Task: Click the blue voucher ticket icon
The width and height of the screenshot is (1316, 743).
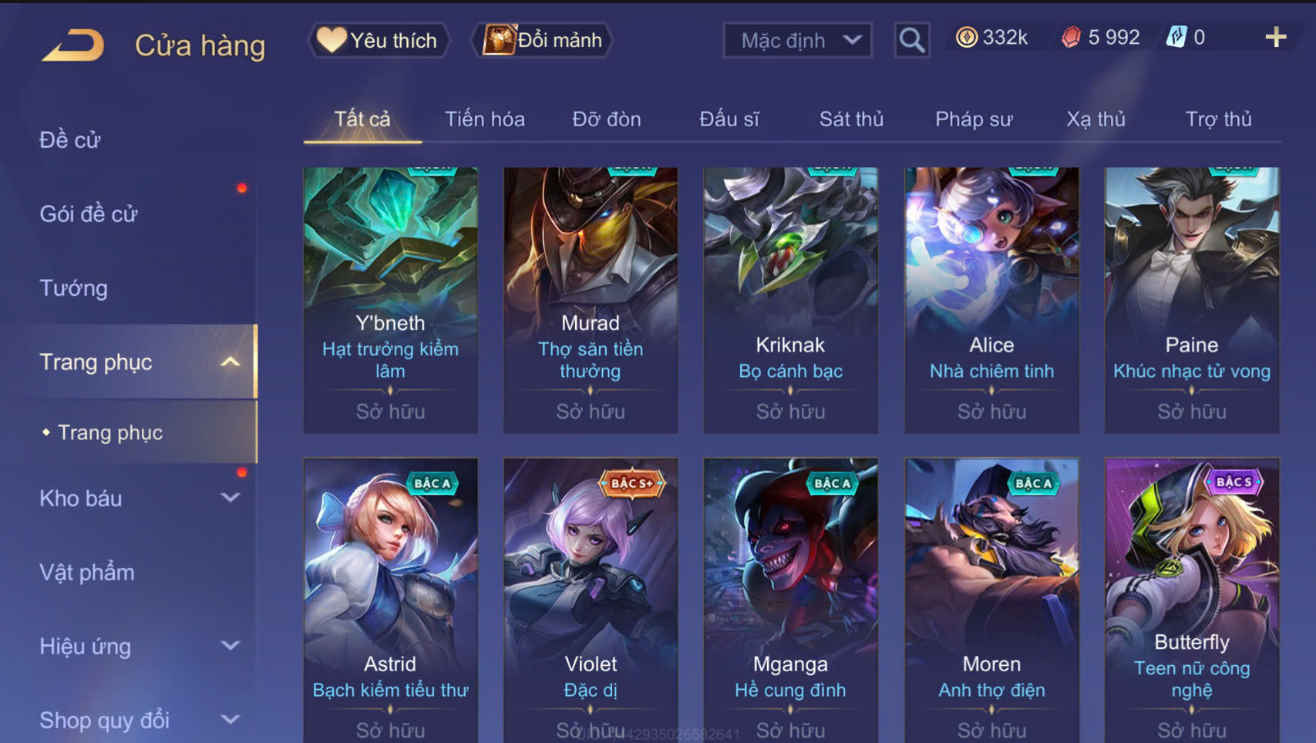Action: [x=1176, y=38]
